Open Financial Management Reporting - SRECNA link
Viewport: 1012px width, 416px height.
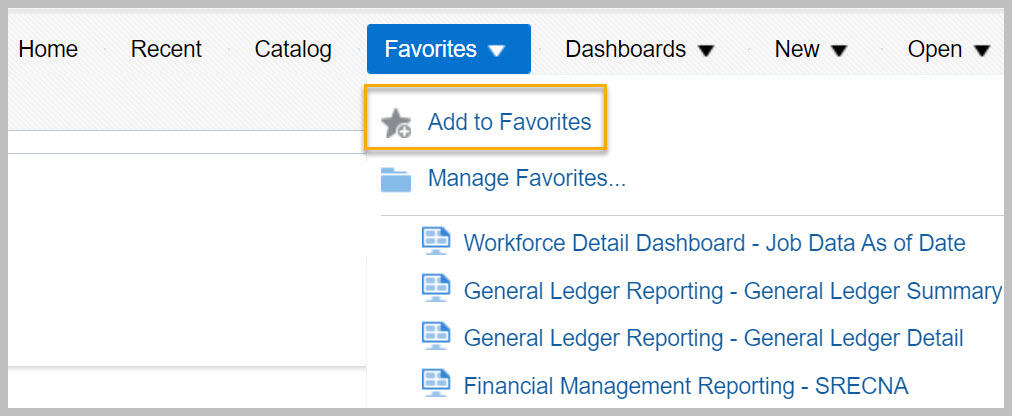click(686, 386)
